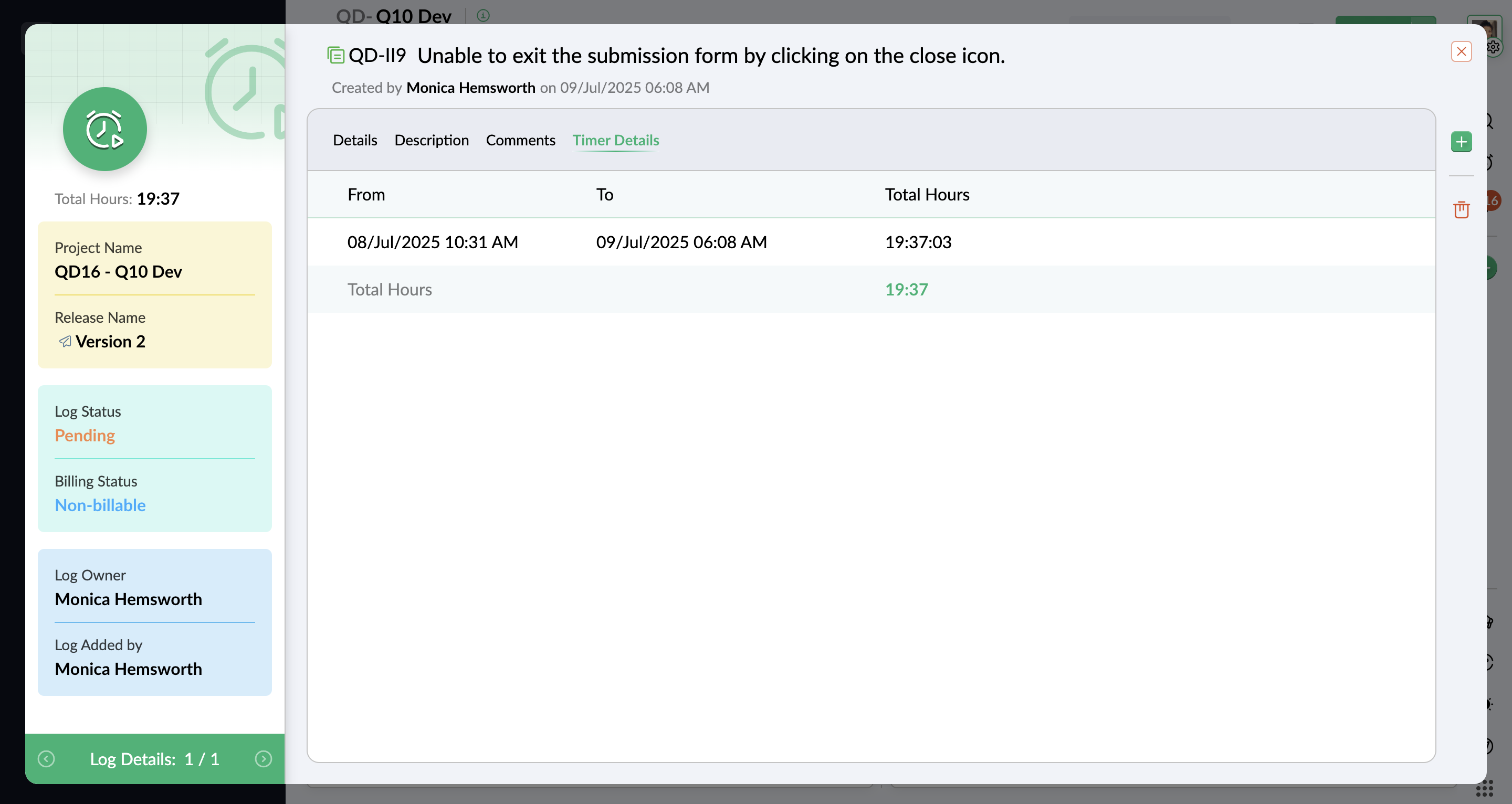Click the issue icon beside QD-II9
This screenshot has width=1512, height=804.
(x=336, y=55)
